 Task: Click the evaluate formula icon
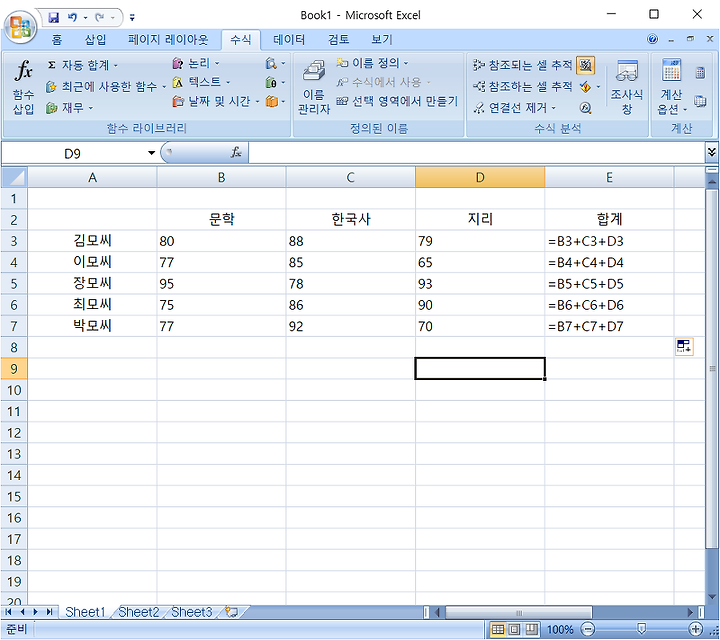tap(585, 107)
